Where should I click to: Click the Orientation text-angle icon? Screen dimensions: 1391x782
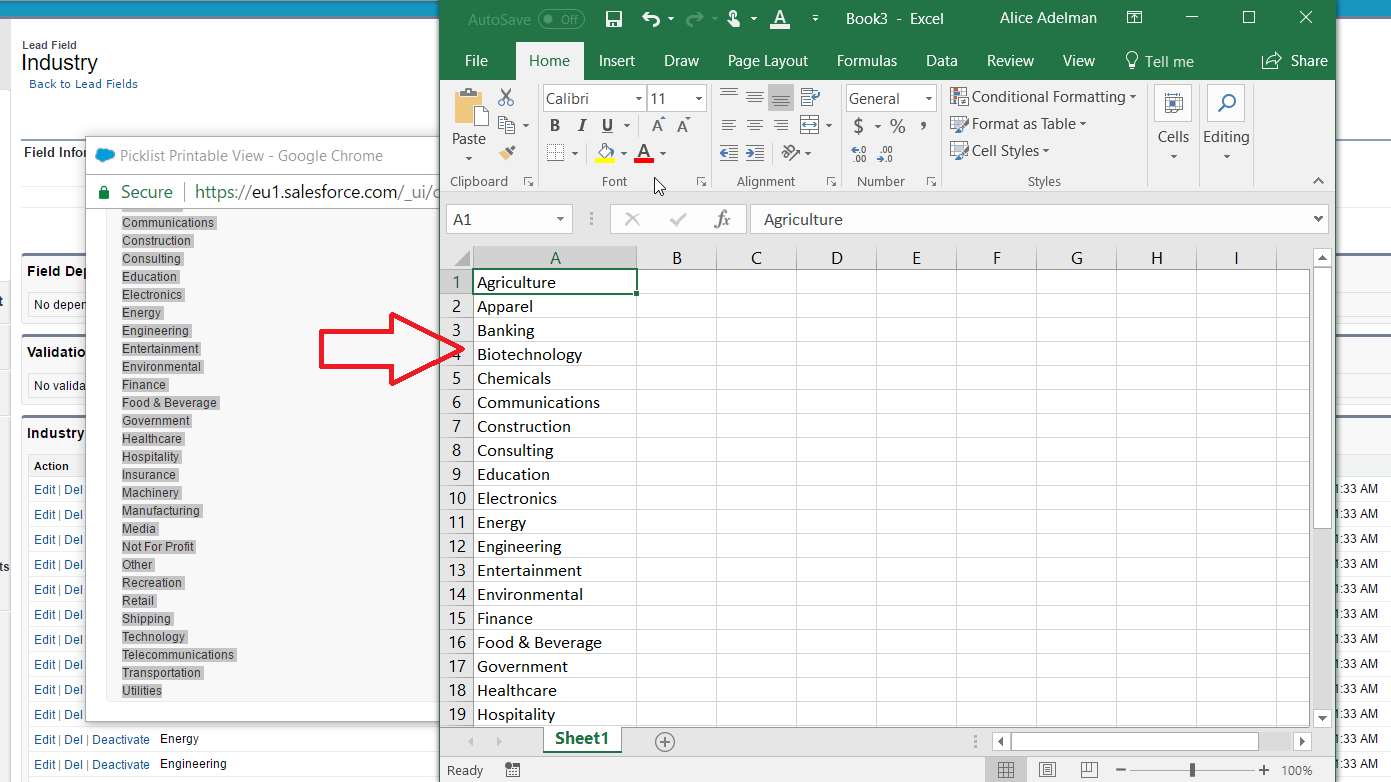coord(791,153)
